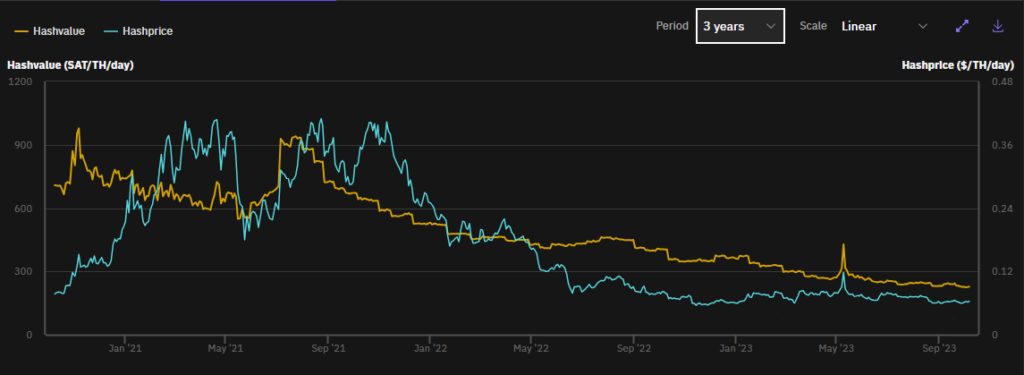Click the Hashprice ($/TH/day) axis title
This screenshot has height=375, width=1024.
[x=957, y=65]
